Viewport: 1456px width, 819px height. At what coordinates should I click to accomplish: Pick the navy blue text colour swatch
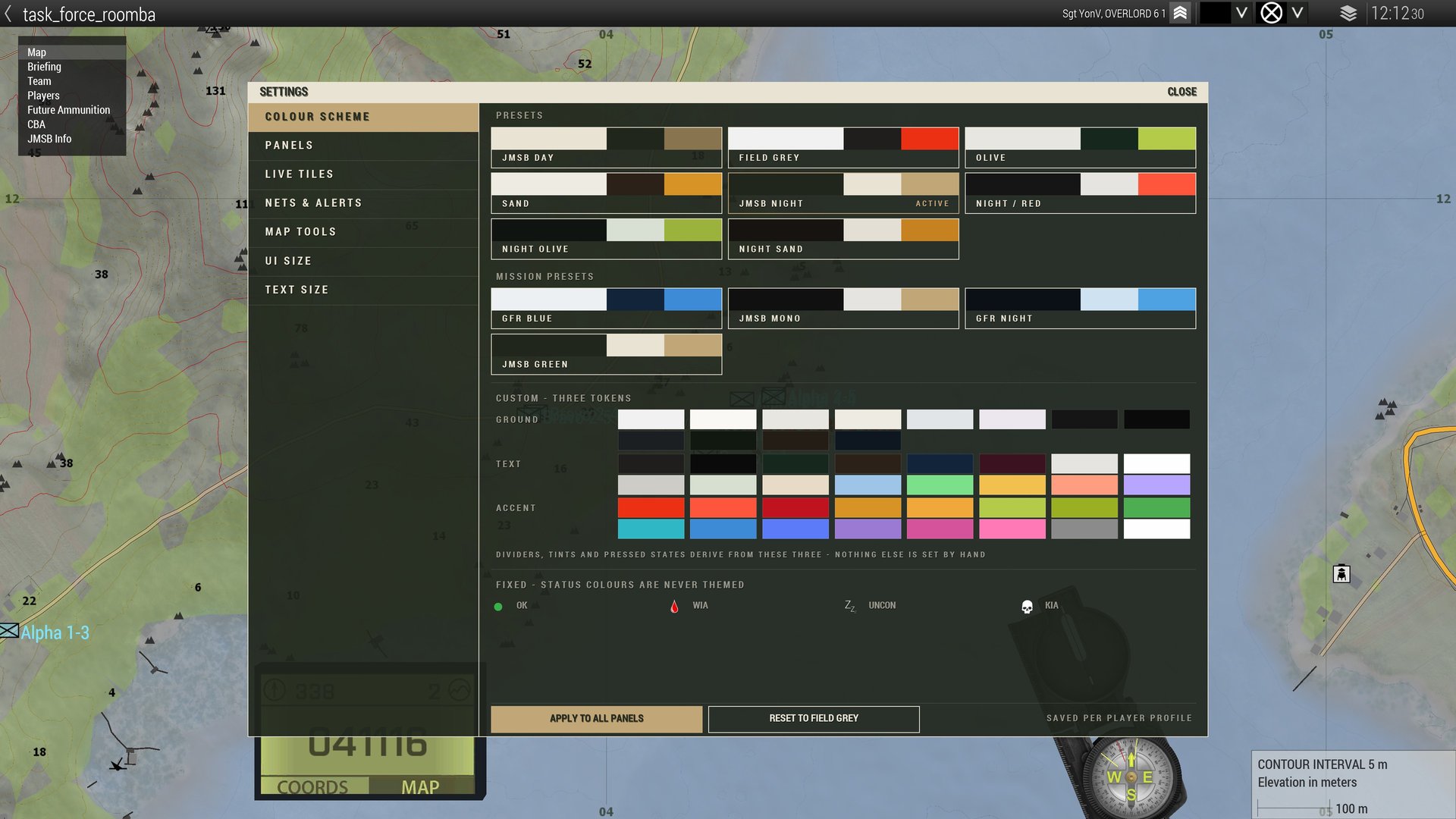940,463
